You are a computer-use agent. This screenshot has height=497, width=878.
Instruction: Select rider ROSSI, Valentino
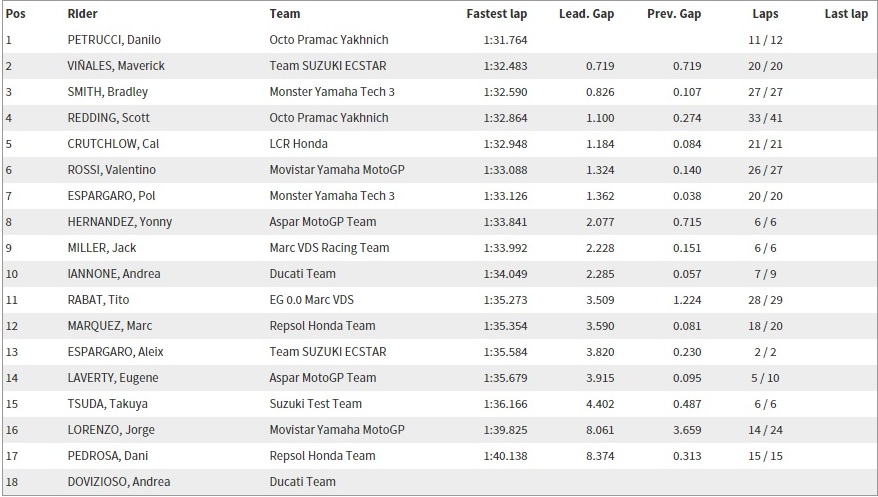point(111,170)
